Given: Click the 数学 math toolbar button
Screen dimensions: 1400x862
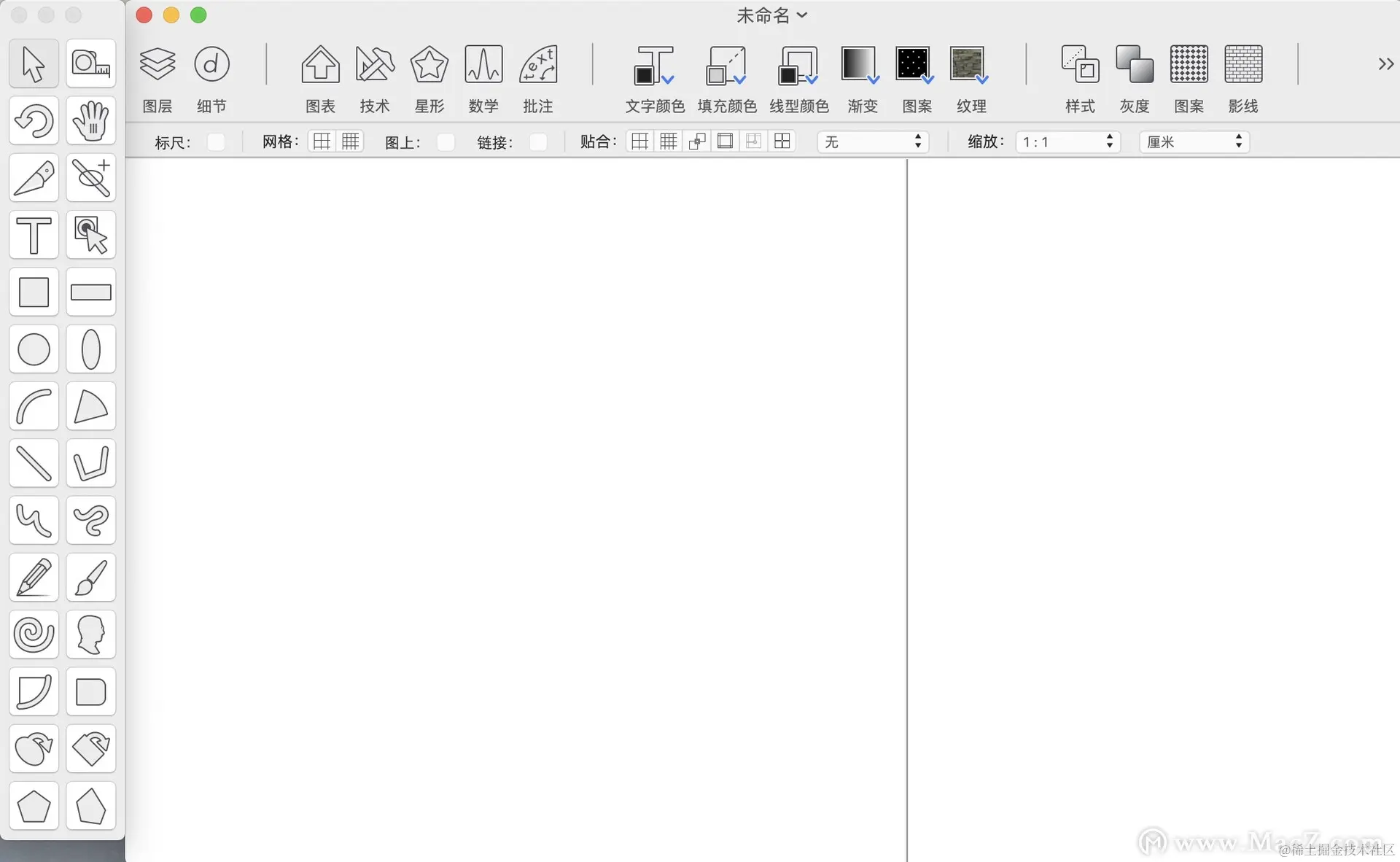Looking at the screenshot, I should 483,65.
